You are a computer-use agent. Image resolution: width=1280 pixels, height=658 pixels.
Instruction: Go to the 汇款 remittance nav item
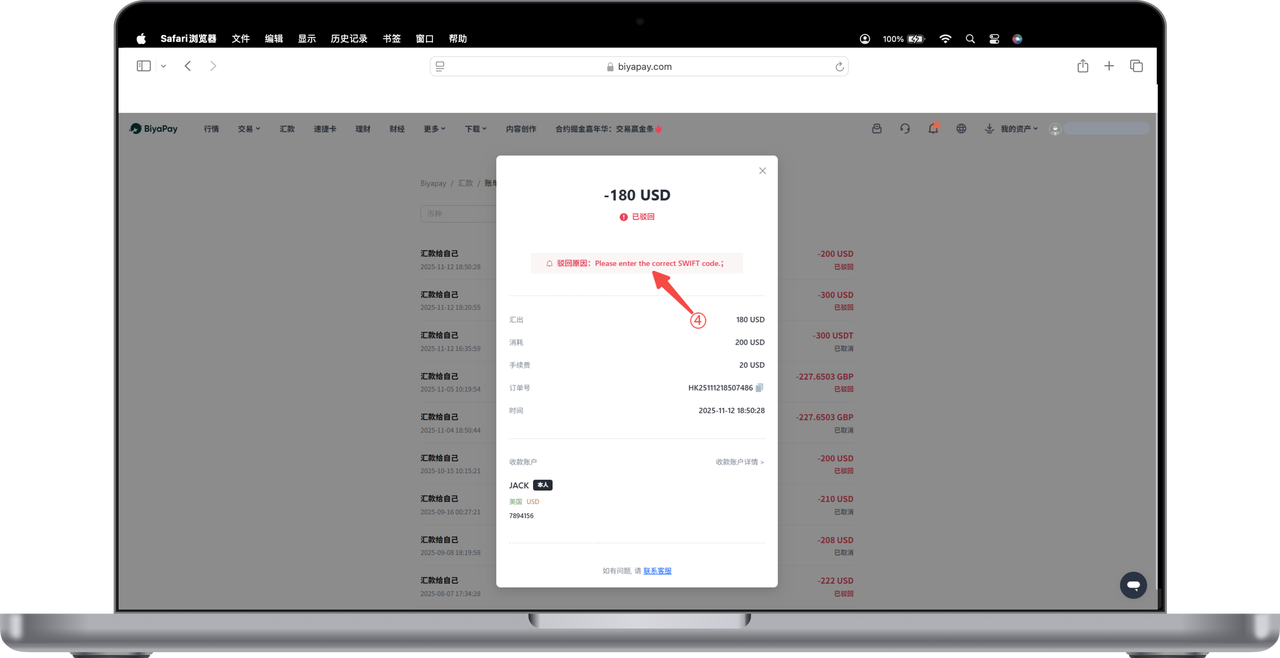pos(287,129)
